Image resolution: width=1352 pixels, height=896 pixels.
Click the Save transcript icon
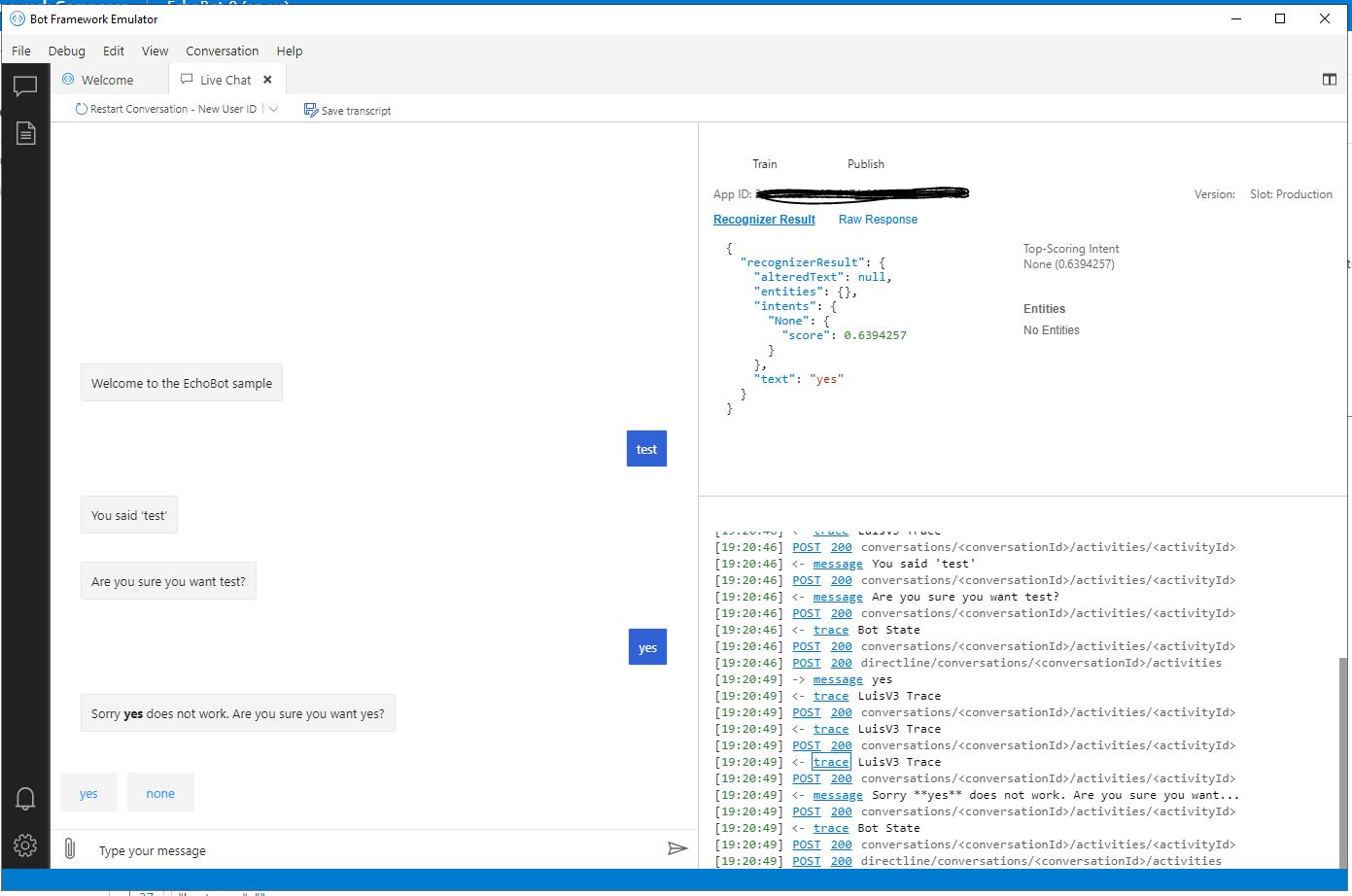click(x=312, y=110)
